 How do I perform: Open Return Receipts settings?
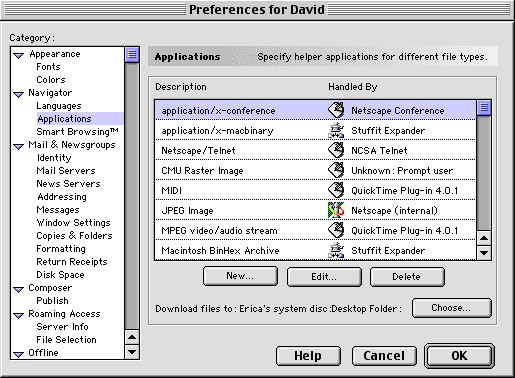click(72, 262)
